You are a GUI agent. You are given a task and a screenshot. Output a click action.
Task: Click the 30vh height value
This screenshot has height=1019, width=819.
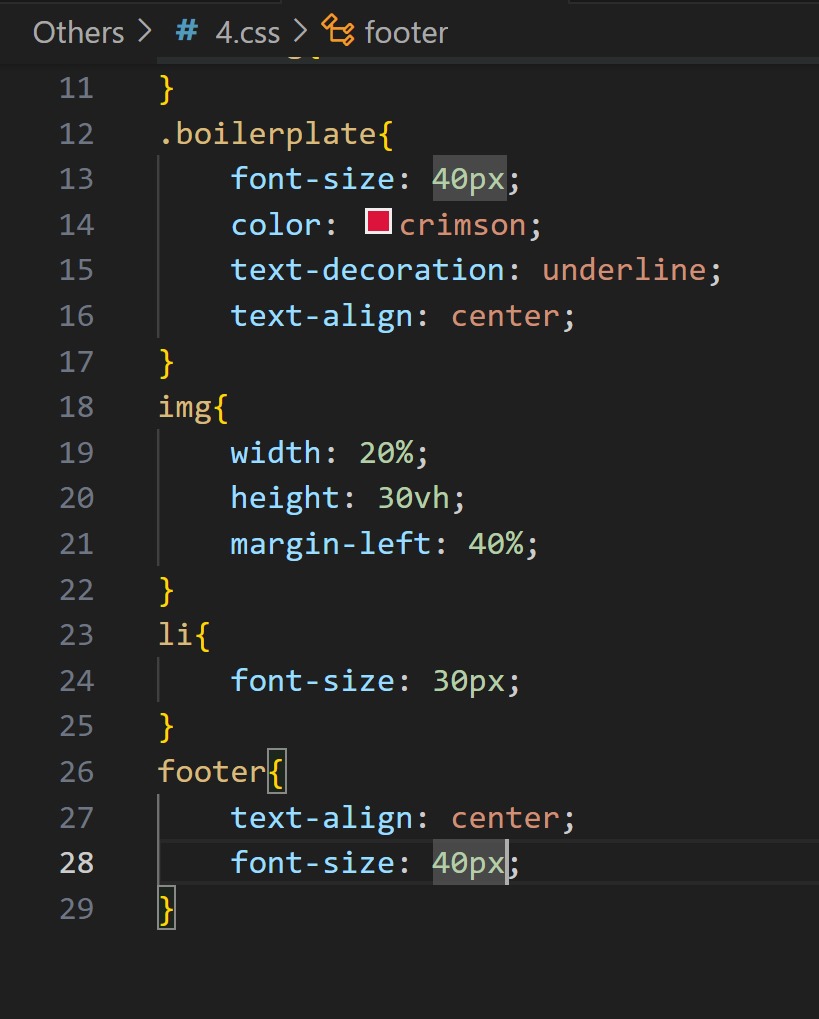coord(413,498)
